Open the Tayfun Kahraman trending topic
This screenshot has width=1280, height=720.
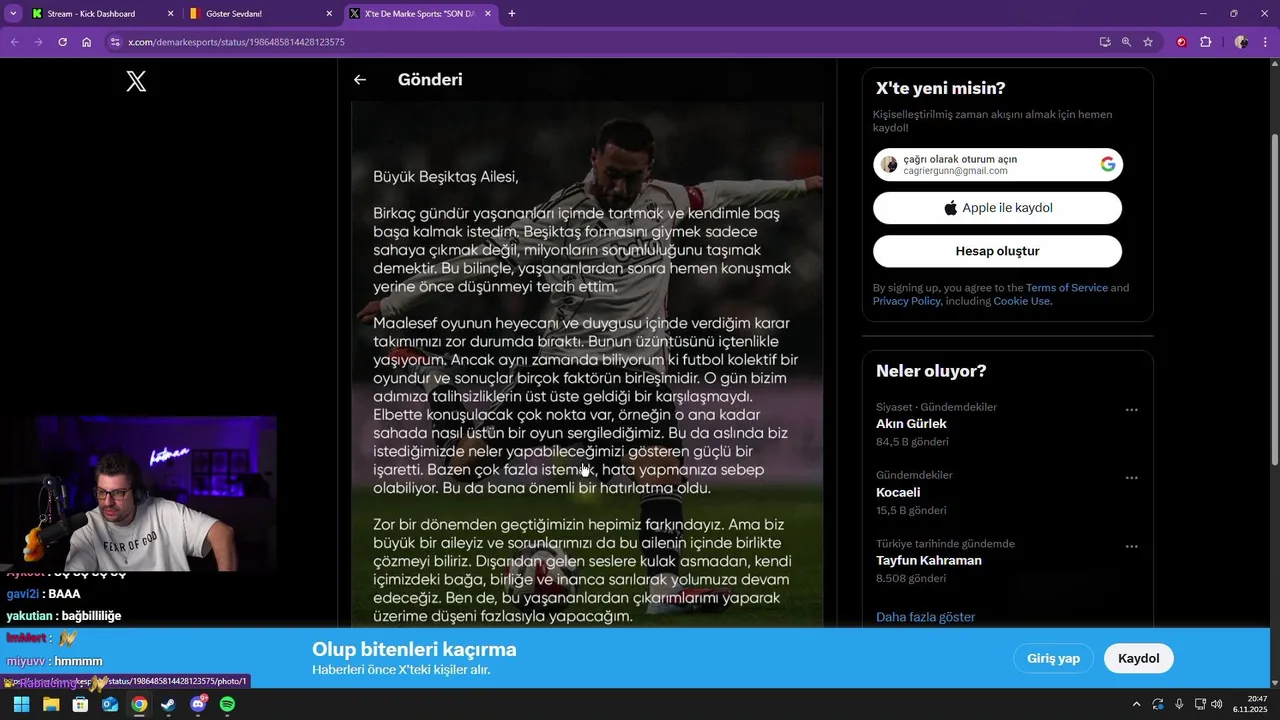[x=929, y=561]
